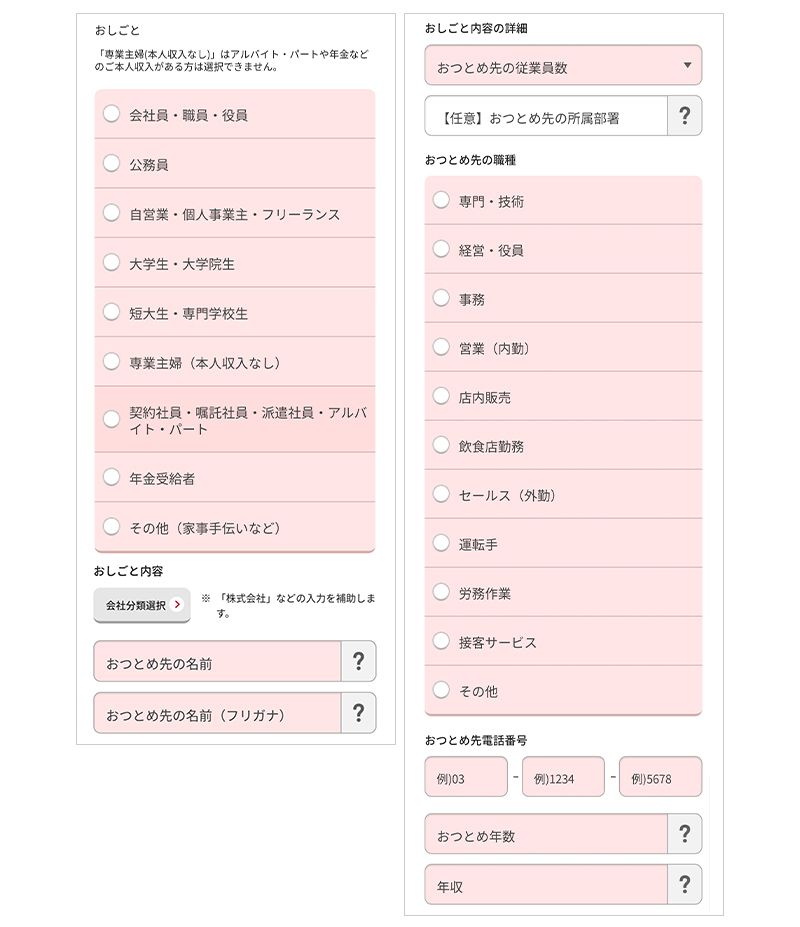Pick 大学生・大学院生 option
The image size is (800, 927).
(110, 262)
